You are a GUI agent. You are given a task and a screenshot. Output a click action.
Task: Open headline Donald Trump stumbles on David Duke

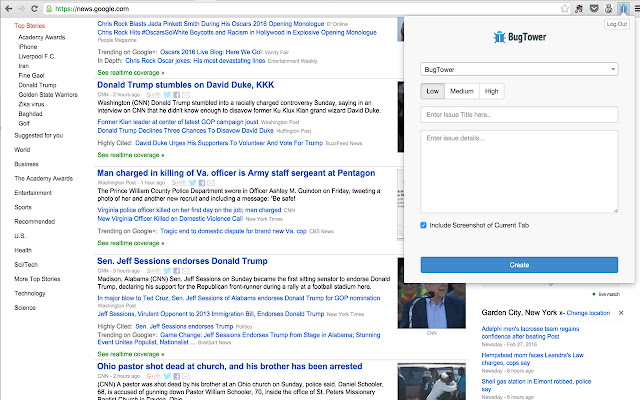[x=186, y=85]
